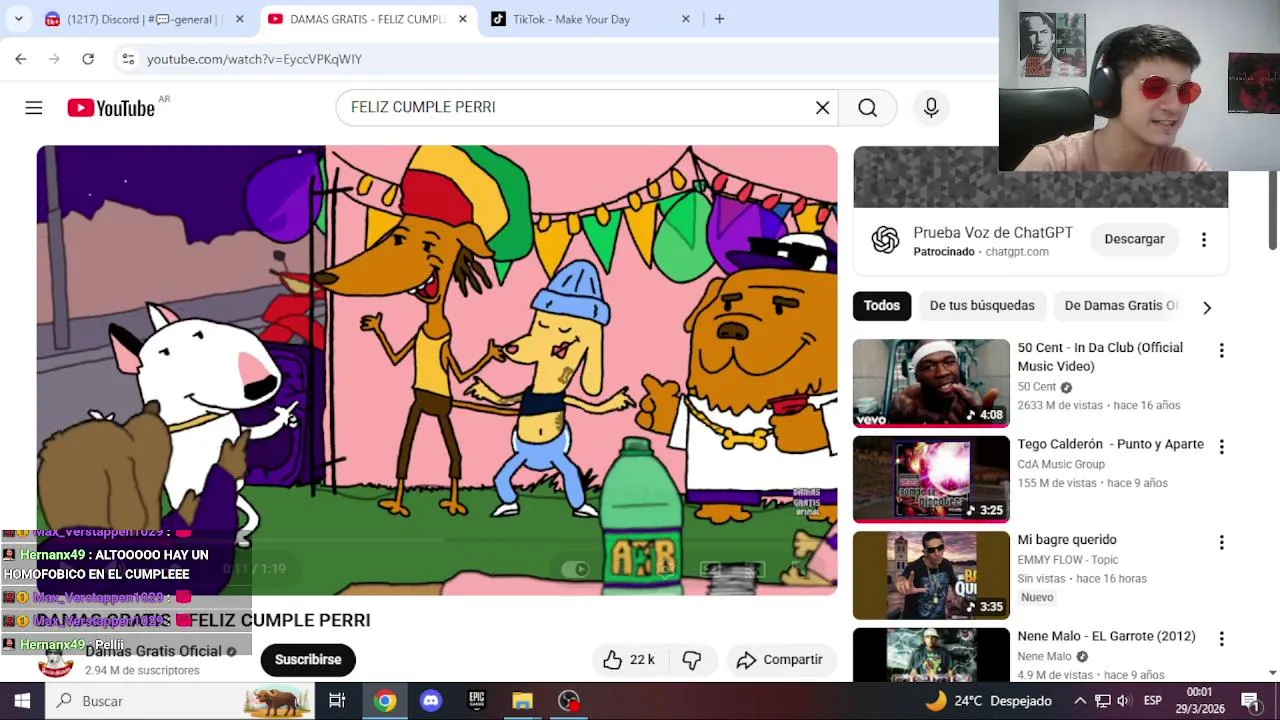Click the EMMY FLOW - Topic channel name
This screenshot has height=720, width=1280.
pos(1068,560)
